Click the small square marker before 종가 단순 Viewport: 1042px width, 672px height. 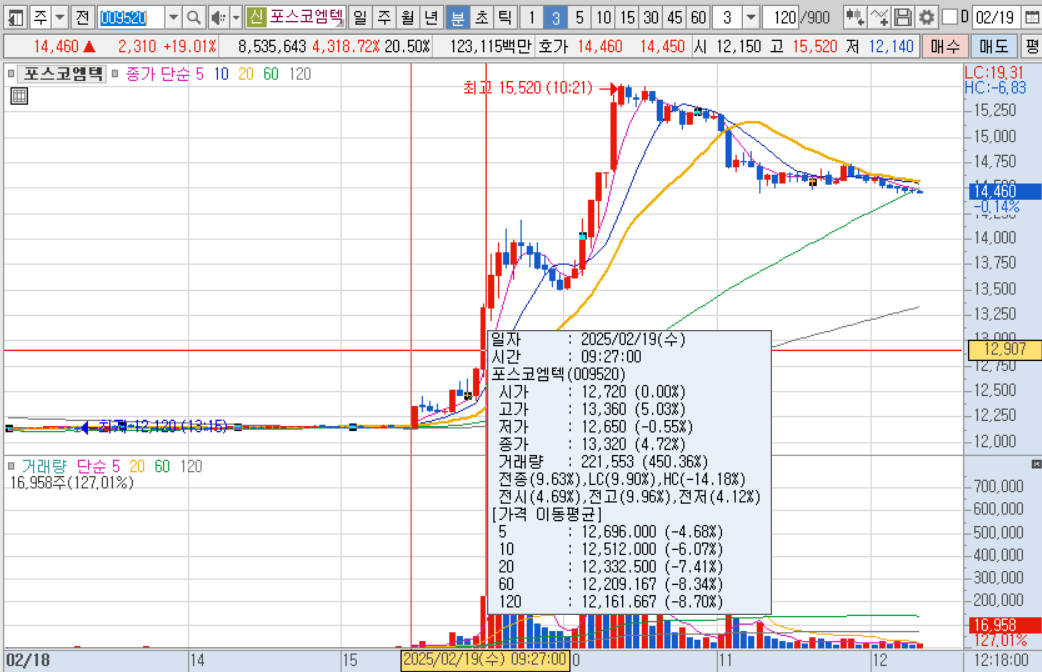(115, 74)
